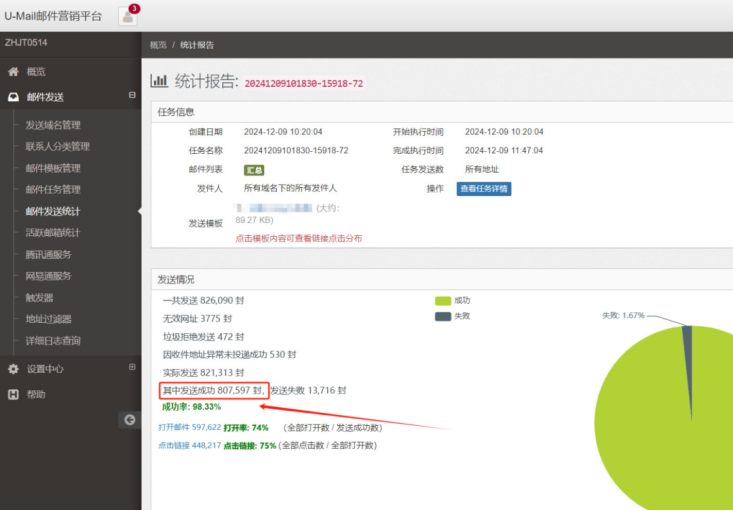Click the 打开邮件 597,622 link
This screenshot has width=733, height=511.
coord(189,427)
